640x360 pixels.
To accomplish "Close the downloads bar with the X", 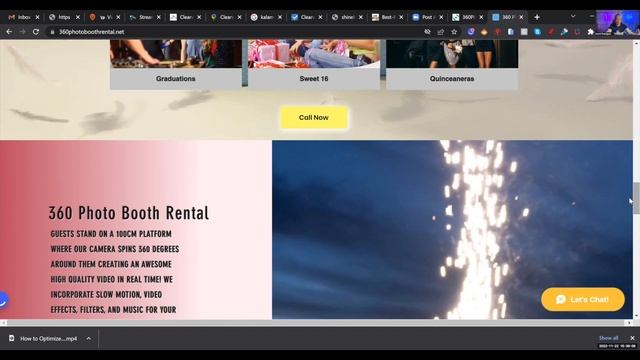I will (632, 338).
